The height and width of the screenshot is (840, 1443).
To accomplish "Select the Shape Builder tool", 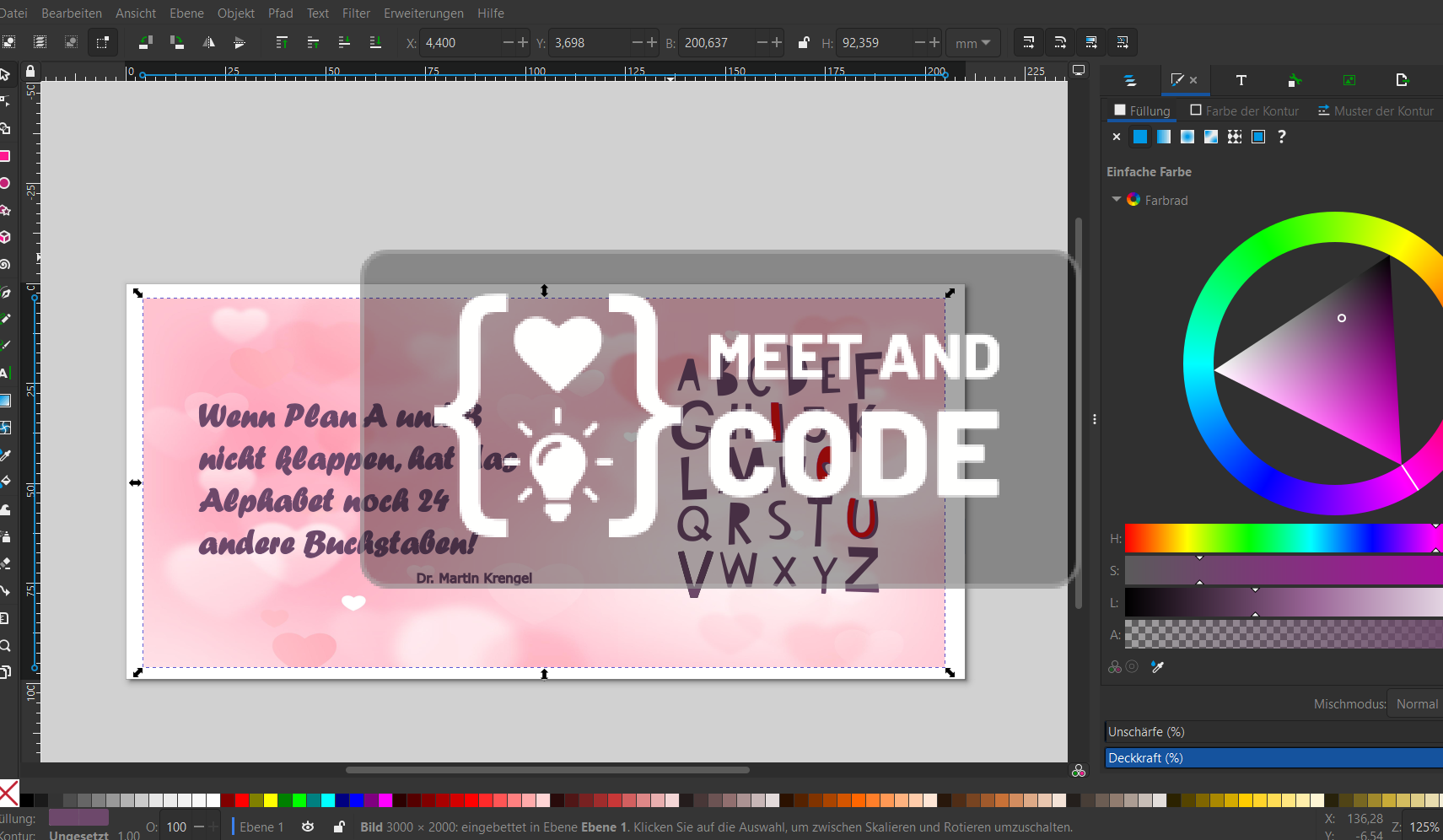I will pyautogui.click(x=4, y=128).
